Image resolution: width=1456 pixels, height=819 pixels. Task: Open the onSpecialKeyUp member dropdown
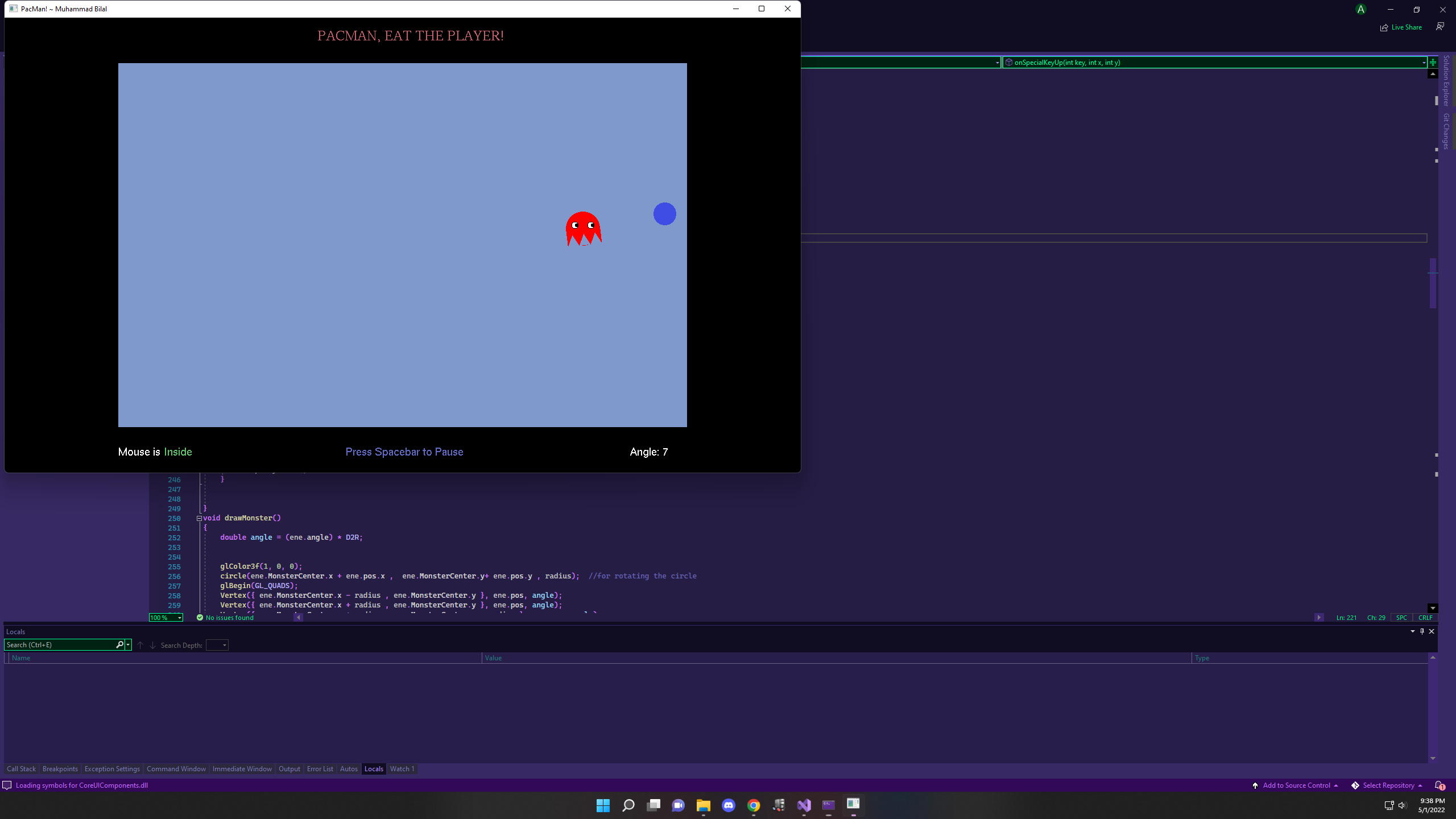[x=1215, y=63]
